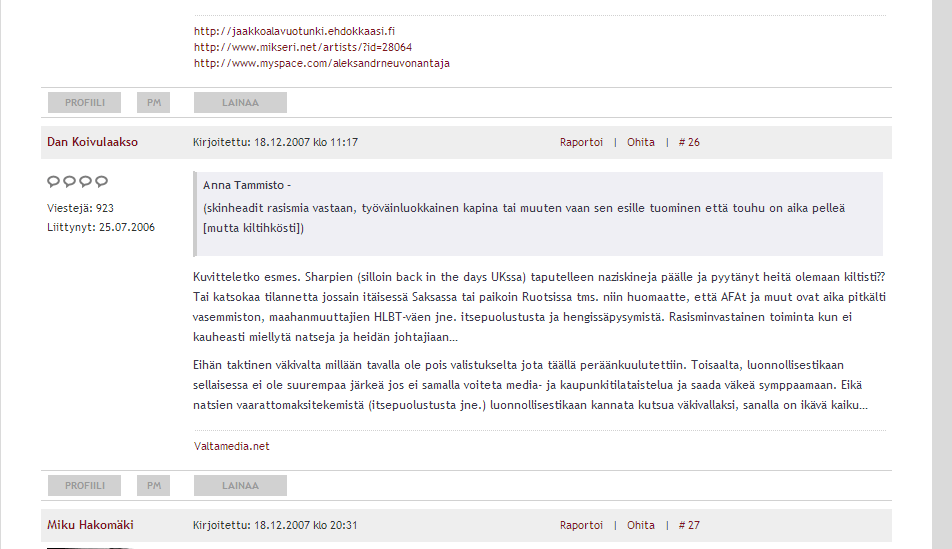
Task: Open the #26 post permalink
Action: pyautogui.click(x=689, y=142)
